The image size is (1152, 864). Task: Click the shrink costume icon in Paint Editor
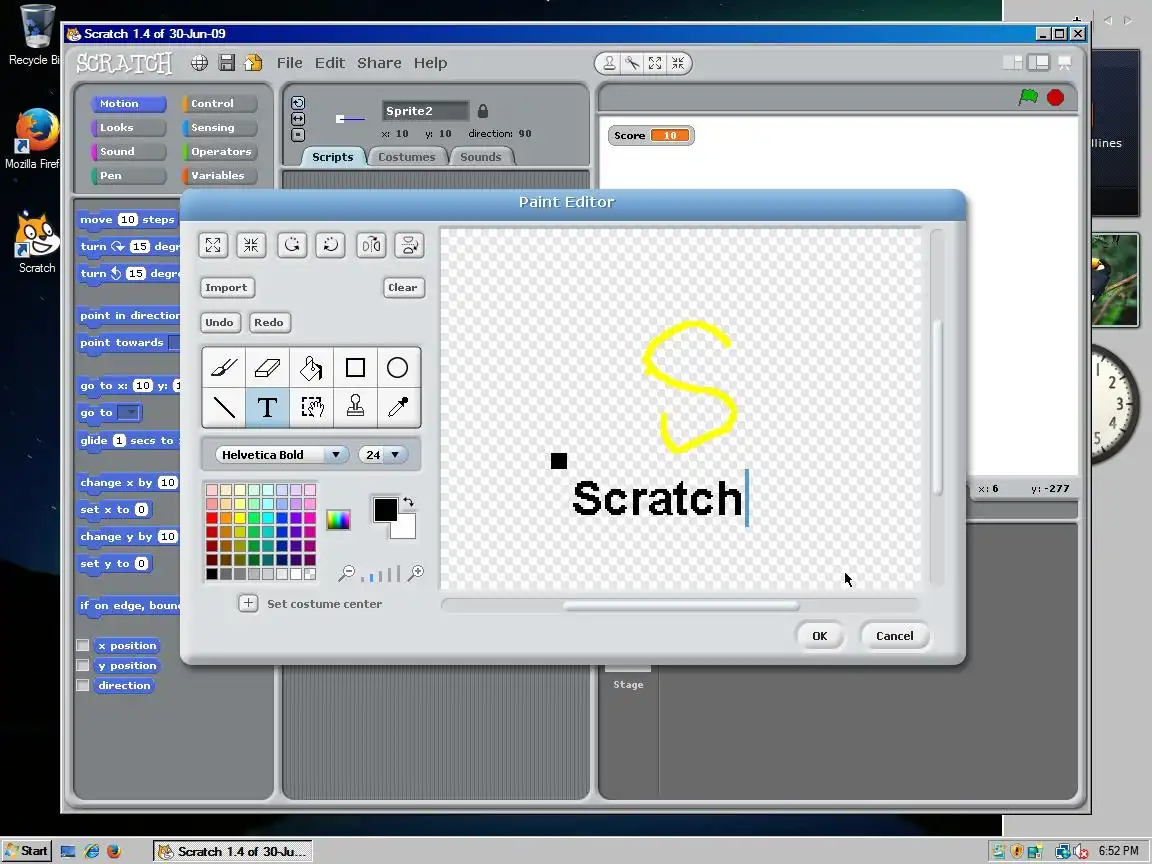point(251,245)
